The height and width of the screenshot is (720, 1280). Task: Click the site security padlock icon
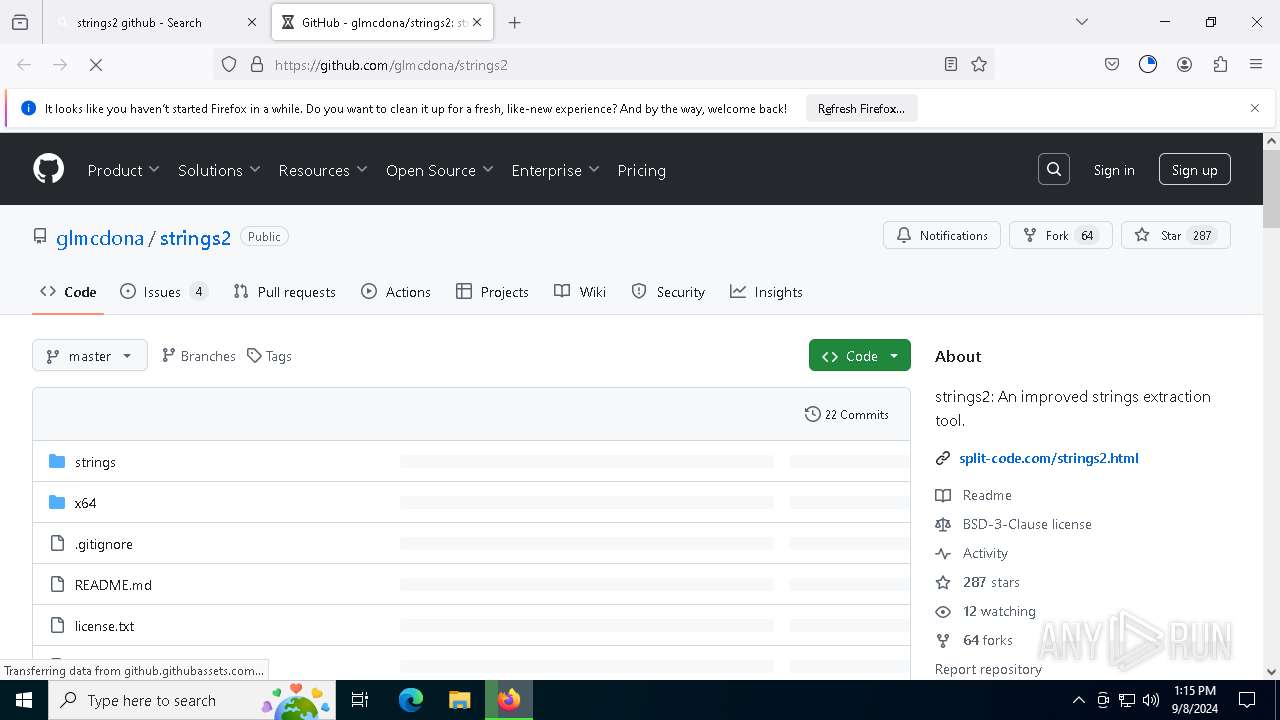pos(257,64)
